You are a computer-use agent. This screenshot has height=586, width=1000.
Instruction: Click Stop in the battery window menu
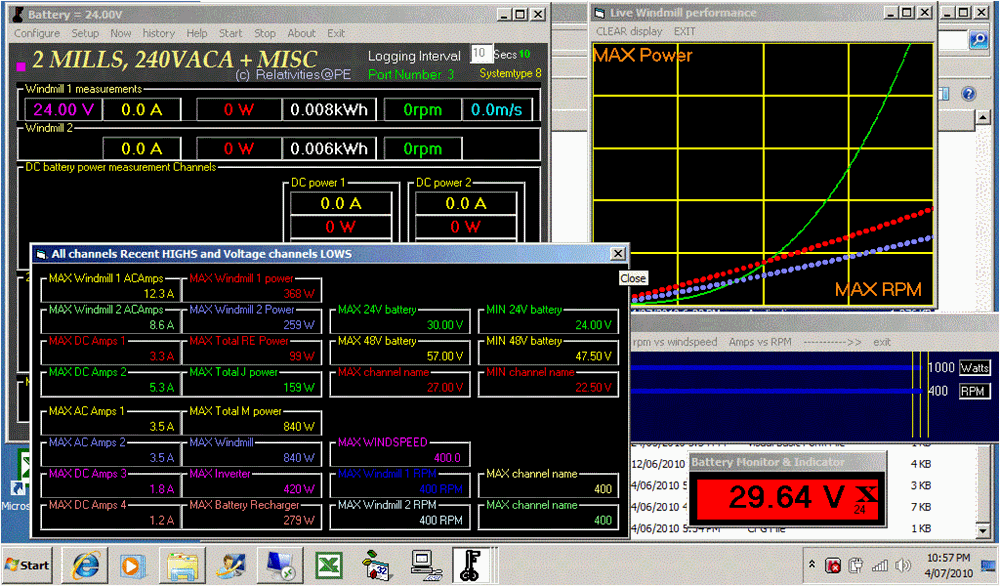click(264, 33)
